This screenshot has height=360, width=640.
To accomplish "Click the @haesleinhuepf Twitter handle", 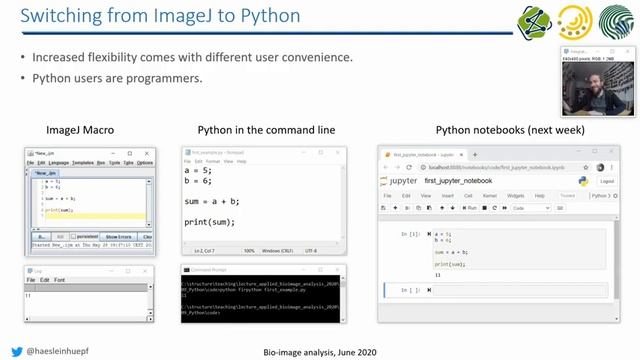I will [x=57, y=351].
